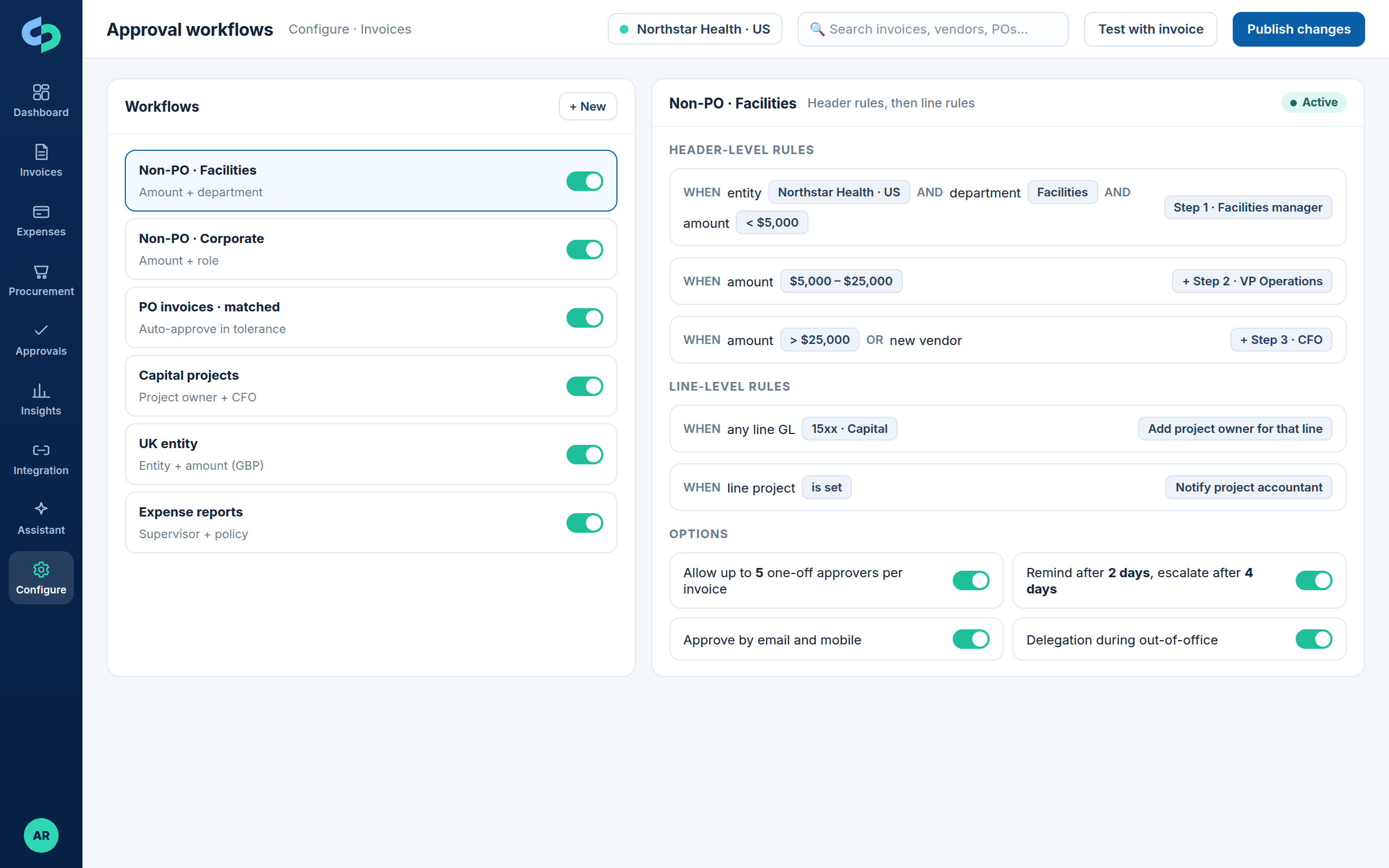Toggle the Expense reports workflow switch
This screenshot has height=868, width=1389.
[x=584, y=523]
